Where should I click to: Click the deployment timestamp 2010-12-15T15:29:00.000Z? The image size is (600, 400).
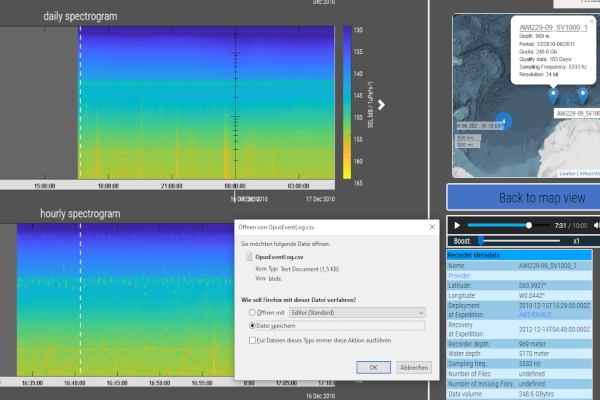554,305
